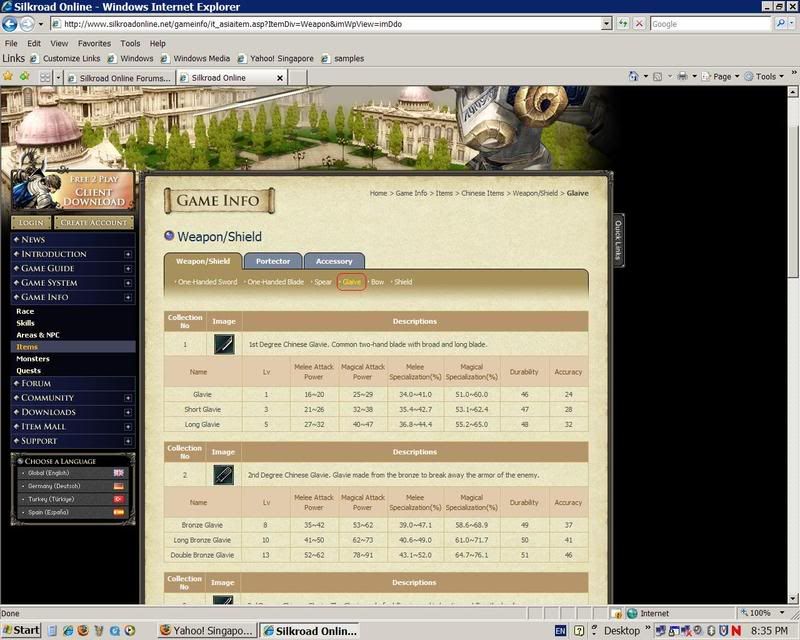Click the 2nd Degree Glavie image
Screen dimensions: 800x640
[x=224, y=474]
